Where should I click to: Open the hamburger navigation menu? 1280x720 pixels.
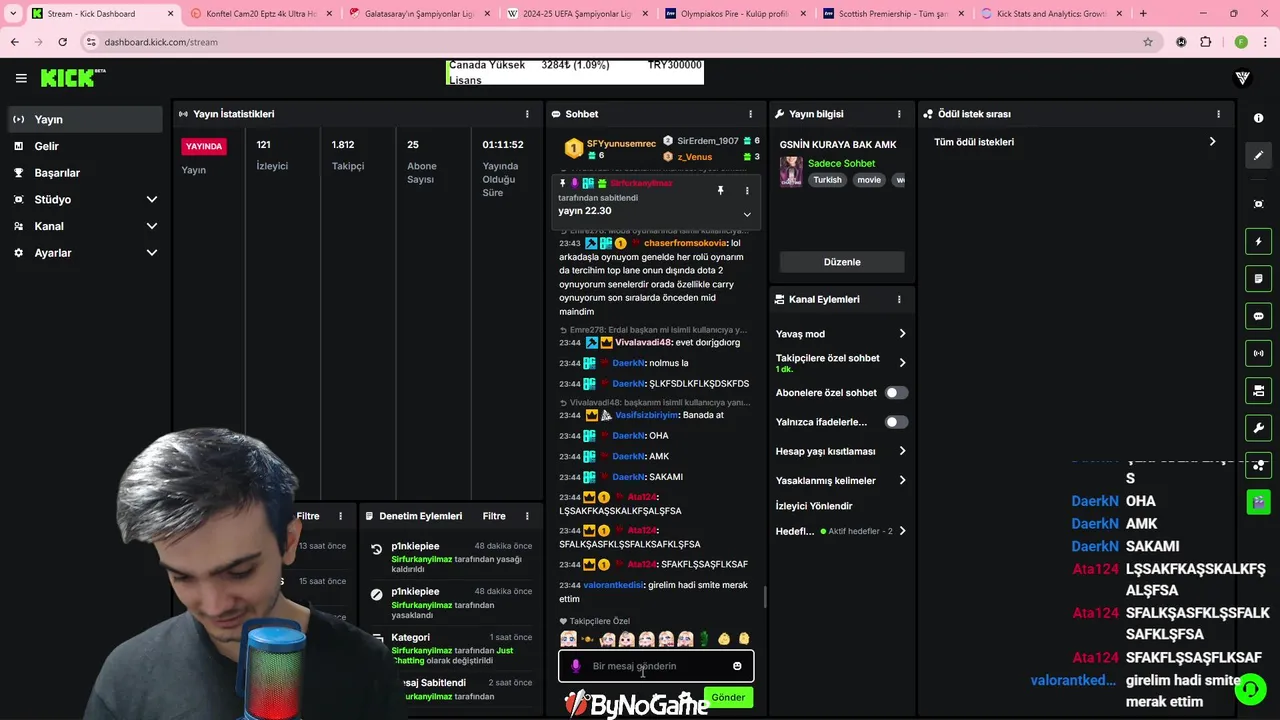[x=21, y=78]
